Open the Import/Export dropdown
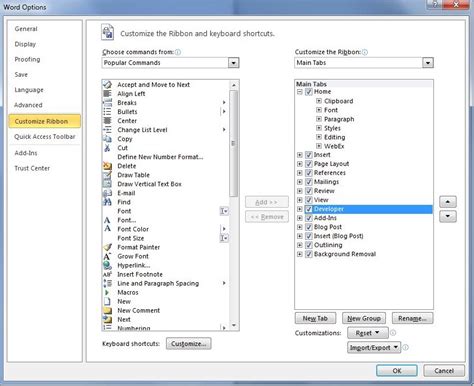This screenshot has height=386, width=474. [374, 348]
